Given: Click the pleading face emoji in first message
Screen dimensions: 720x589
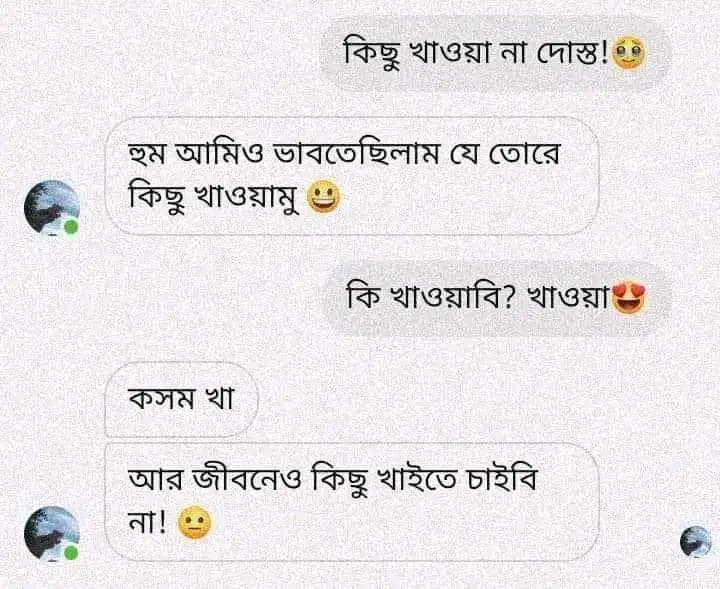Looking at the screenshot, I should pos(629,54).
